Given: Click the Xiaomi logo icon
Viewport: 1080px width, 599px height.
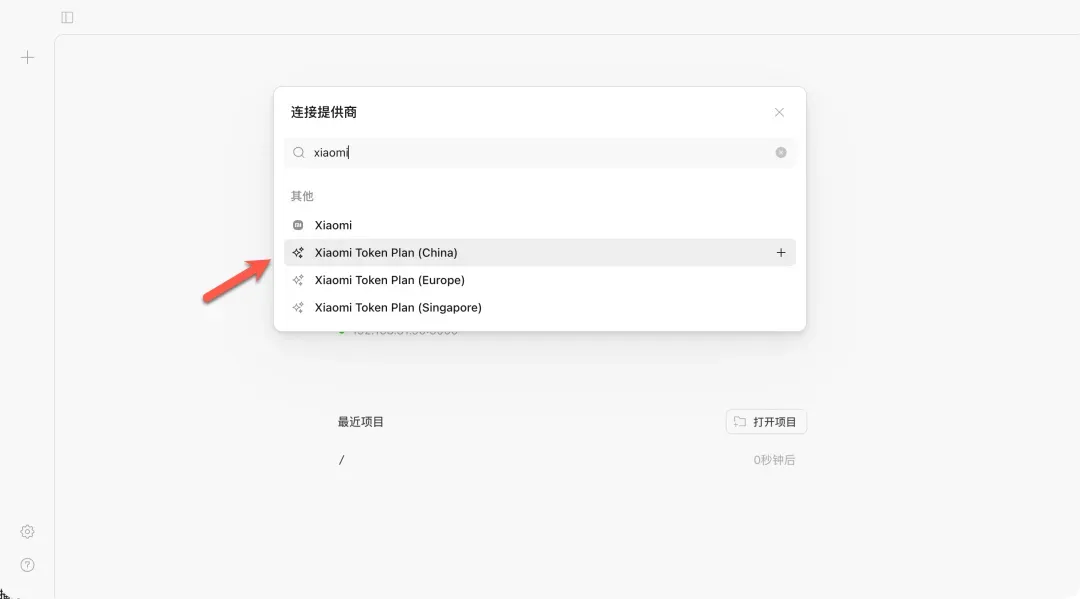Looking at the screenshot, I should pyautogui.click(x=298, y=225).
